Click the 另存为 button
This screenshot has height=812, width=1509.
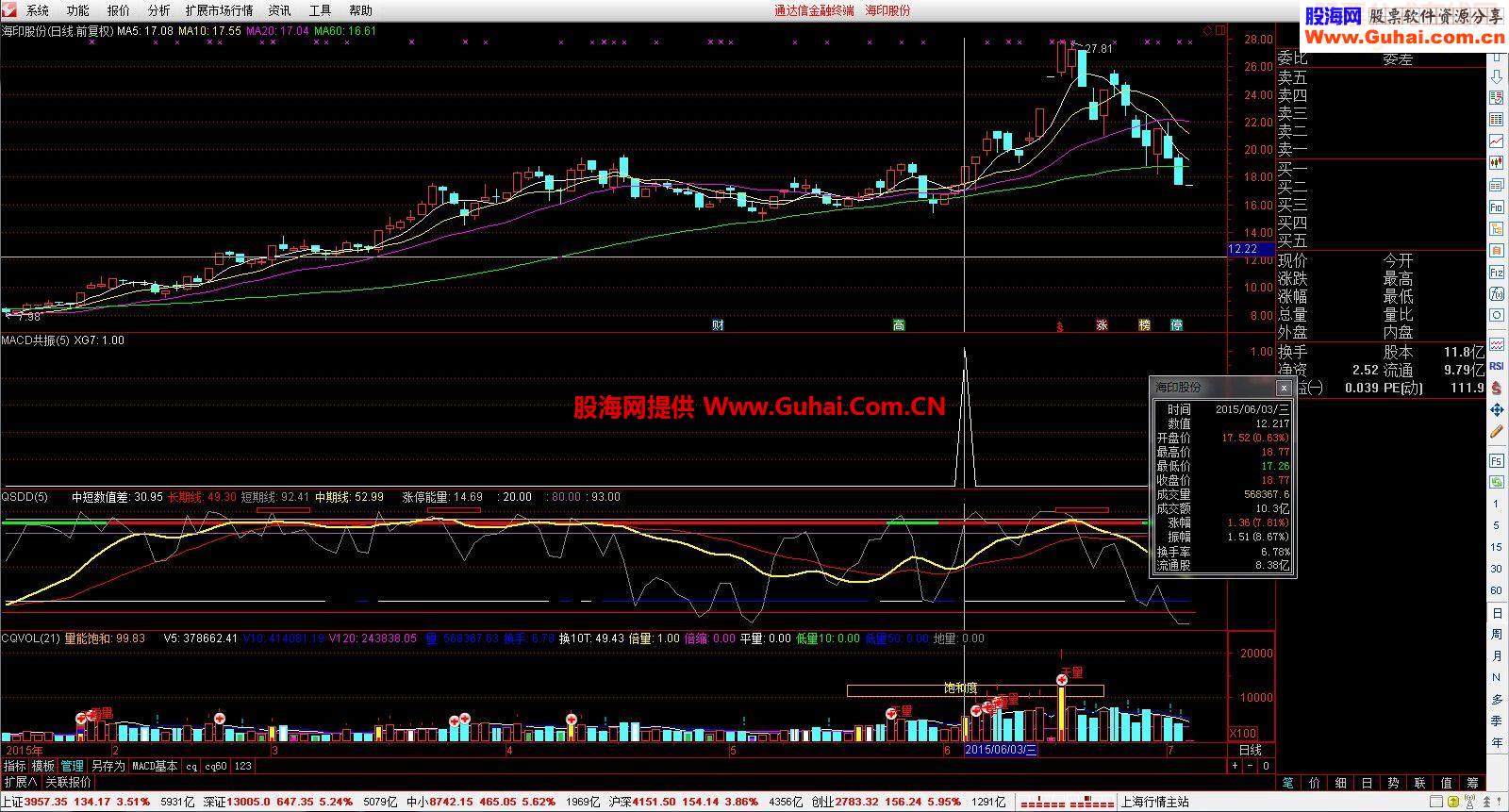tap(108, 766)
